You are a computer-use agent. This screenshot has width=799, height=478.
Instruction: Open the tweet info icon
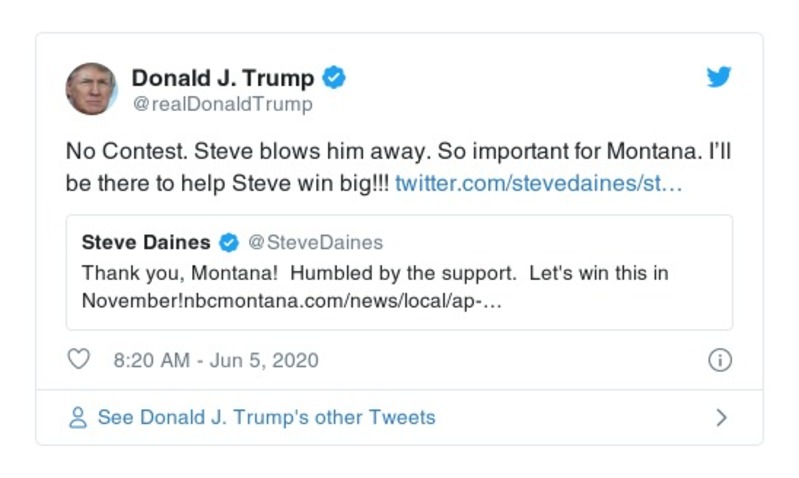click(719, 361)
